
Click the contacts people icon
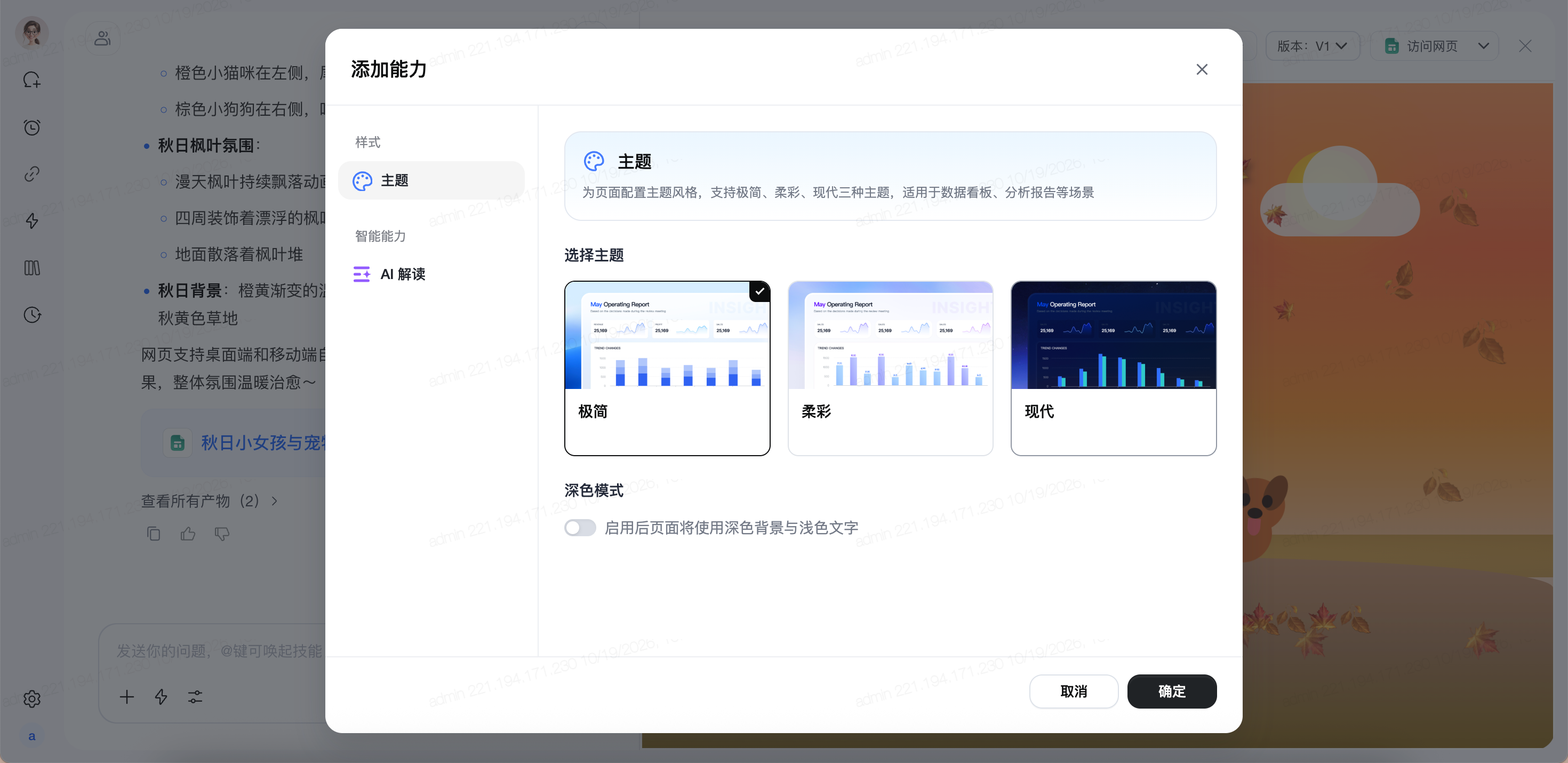click(x=102, y=38)
